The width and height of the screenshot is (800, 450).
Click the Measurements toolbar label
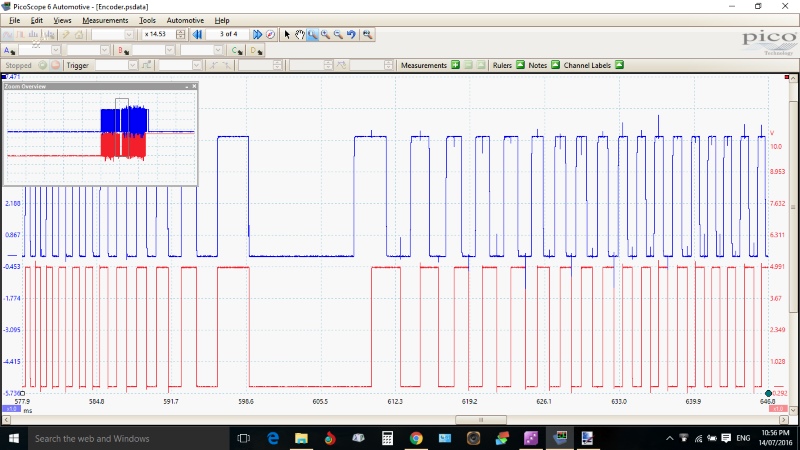[x=423, y=65]
